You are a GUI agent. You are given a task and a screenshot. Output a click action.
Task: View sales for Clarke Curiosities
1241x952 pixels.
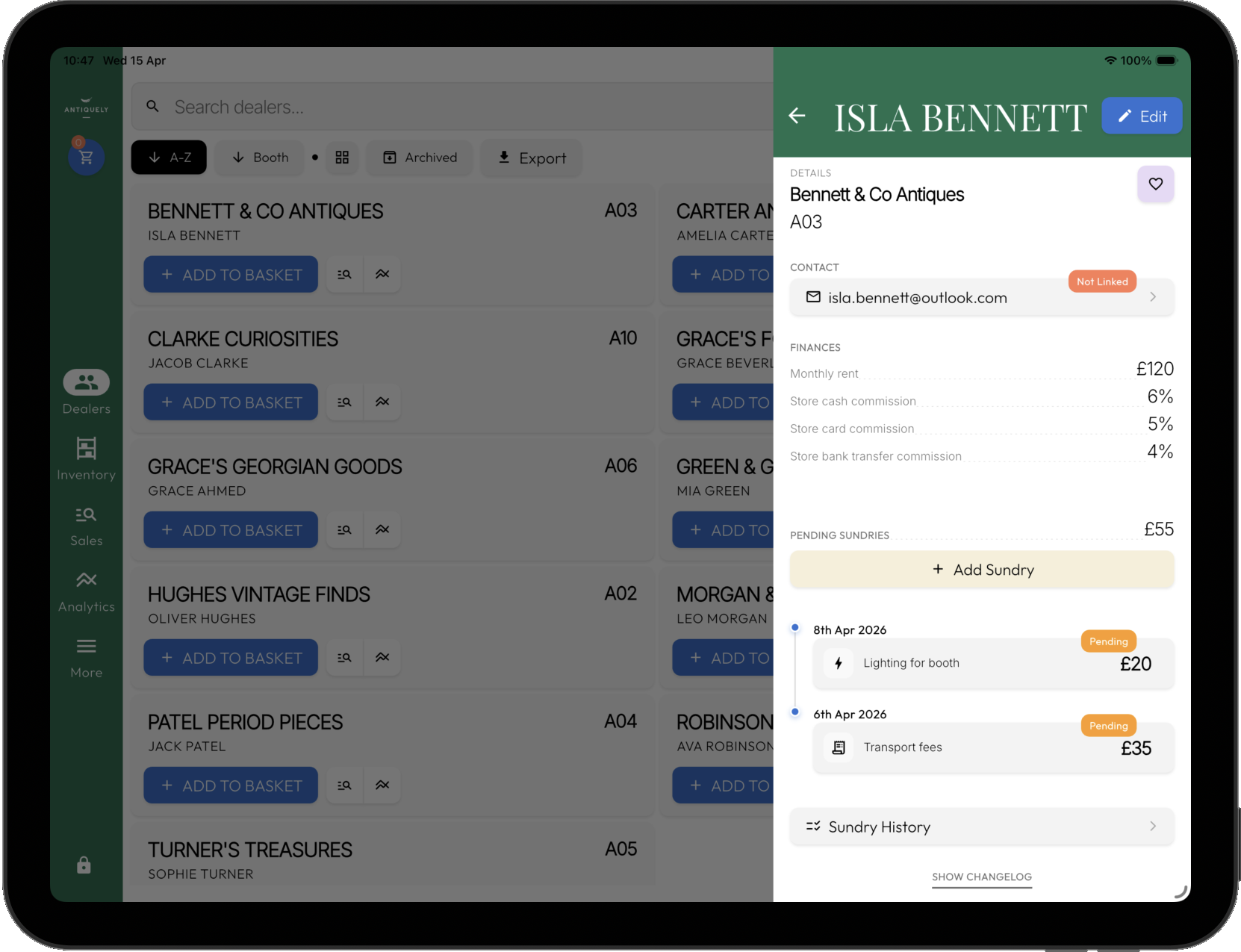point(344,402)
